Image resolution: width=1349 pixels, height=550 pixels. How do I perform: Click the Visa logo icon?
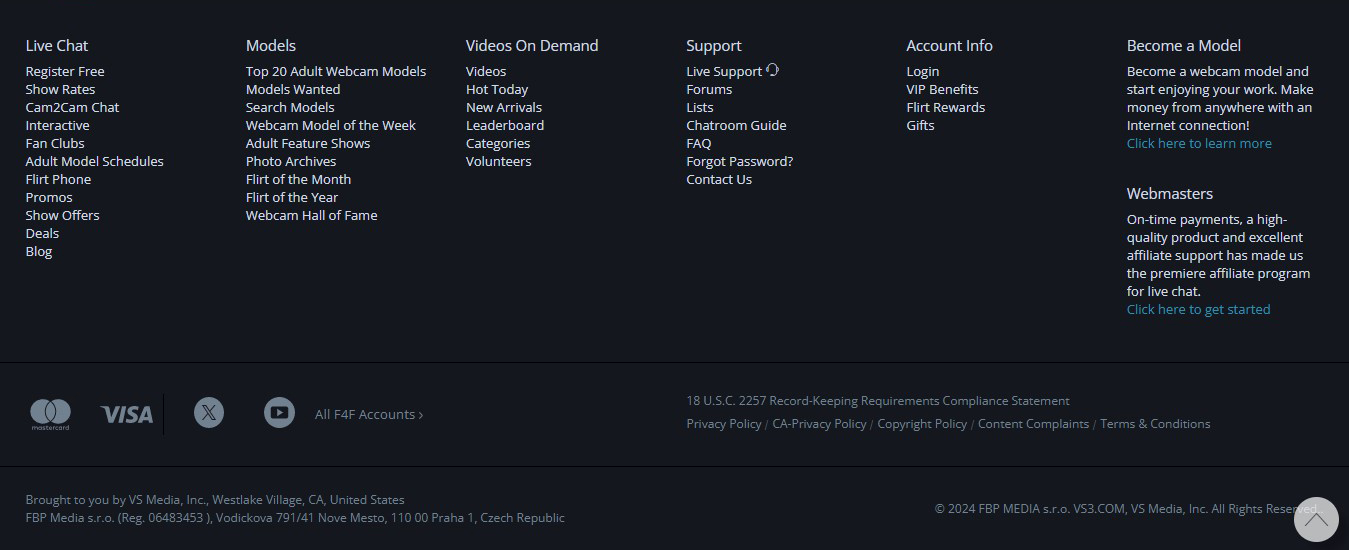(x=127, y=414)
